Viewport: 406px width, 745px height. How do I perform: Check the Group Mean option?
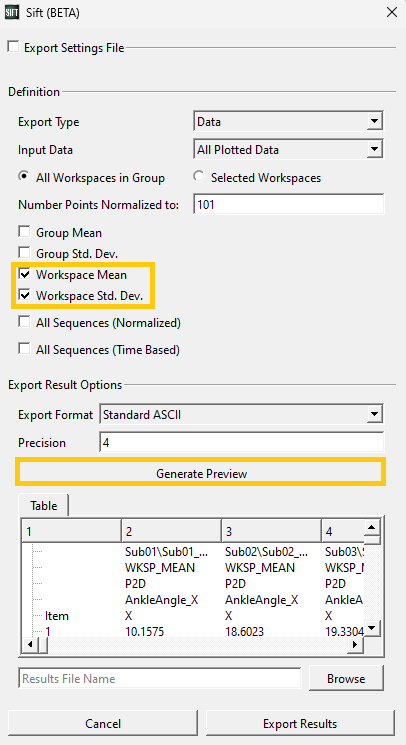coord(24,232)
